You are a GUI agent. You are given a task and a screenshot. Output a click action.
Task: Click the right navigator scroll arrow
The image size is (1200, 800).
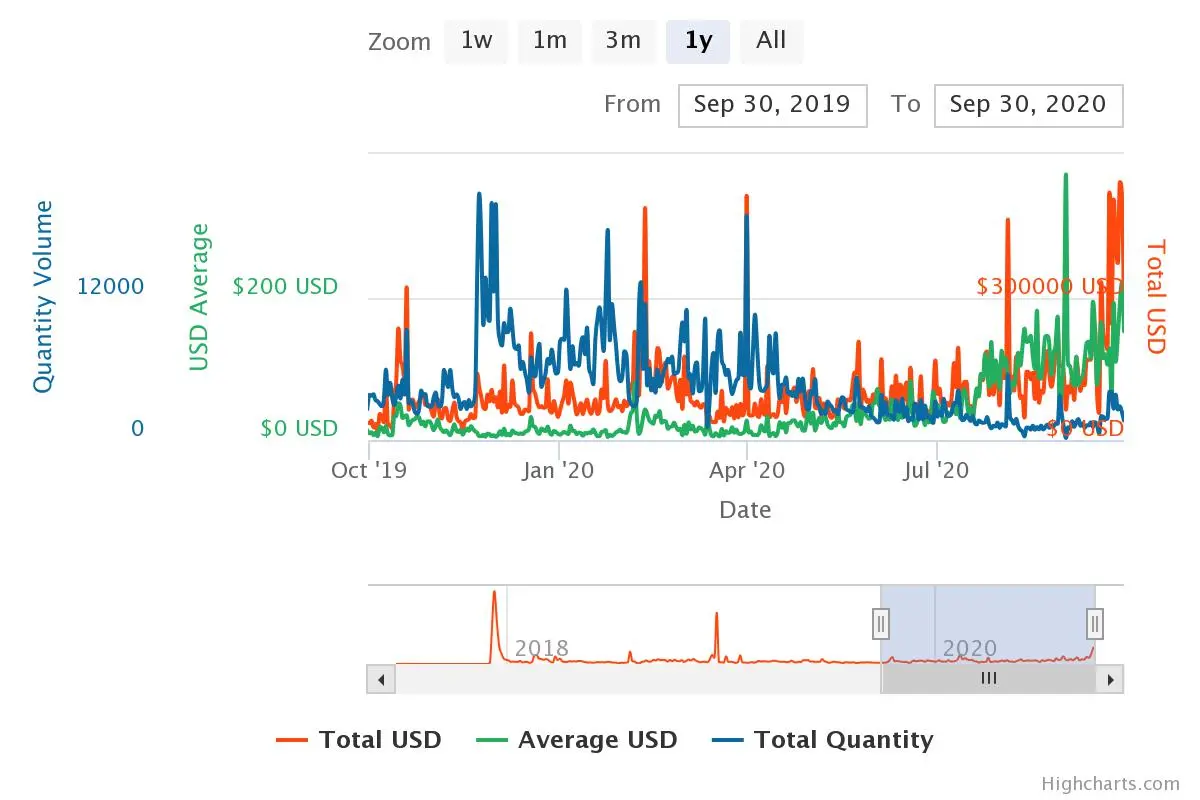coord(1111,679)
